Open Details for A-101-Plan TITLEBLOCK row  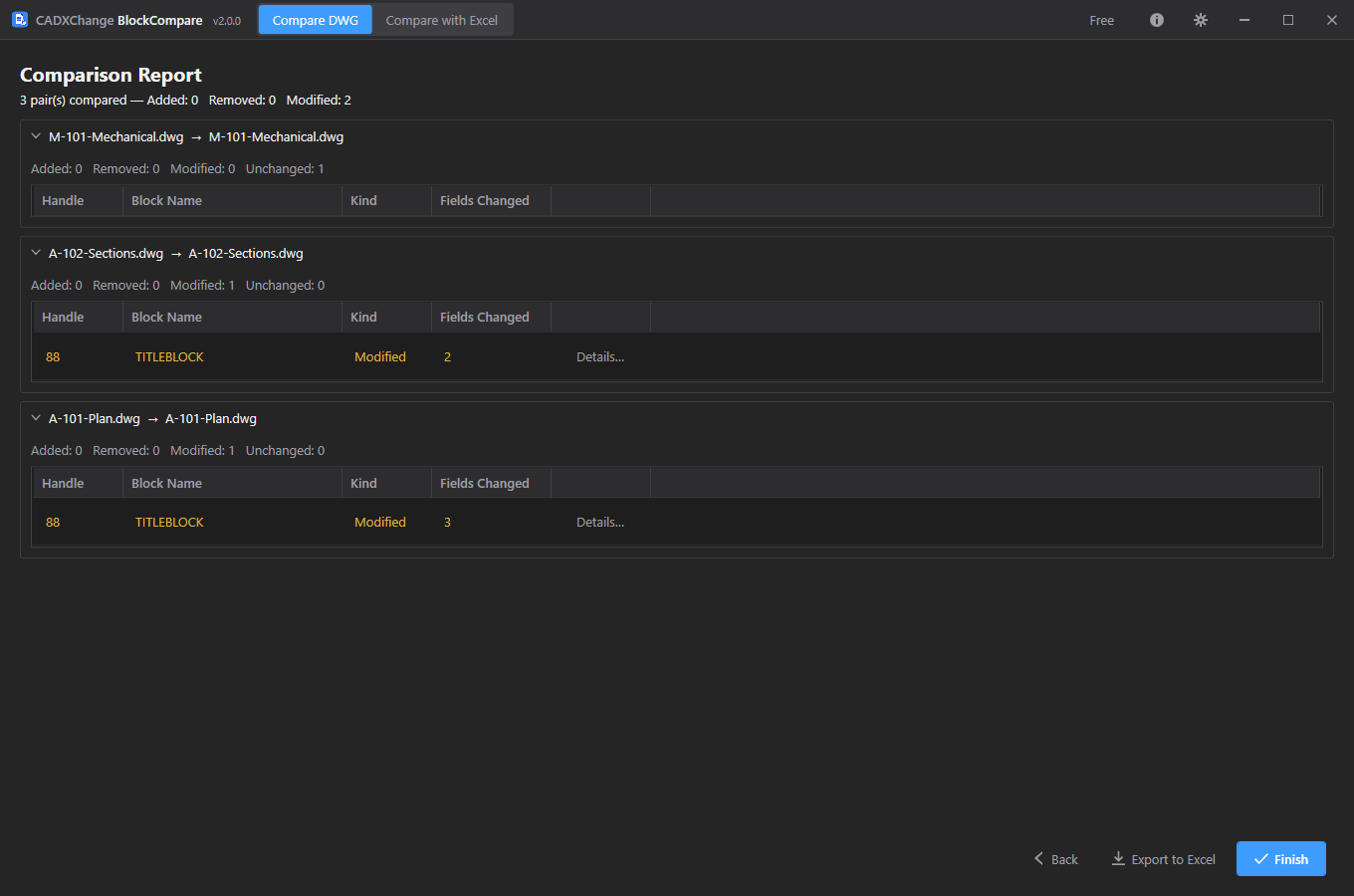tap(600, 522)
